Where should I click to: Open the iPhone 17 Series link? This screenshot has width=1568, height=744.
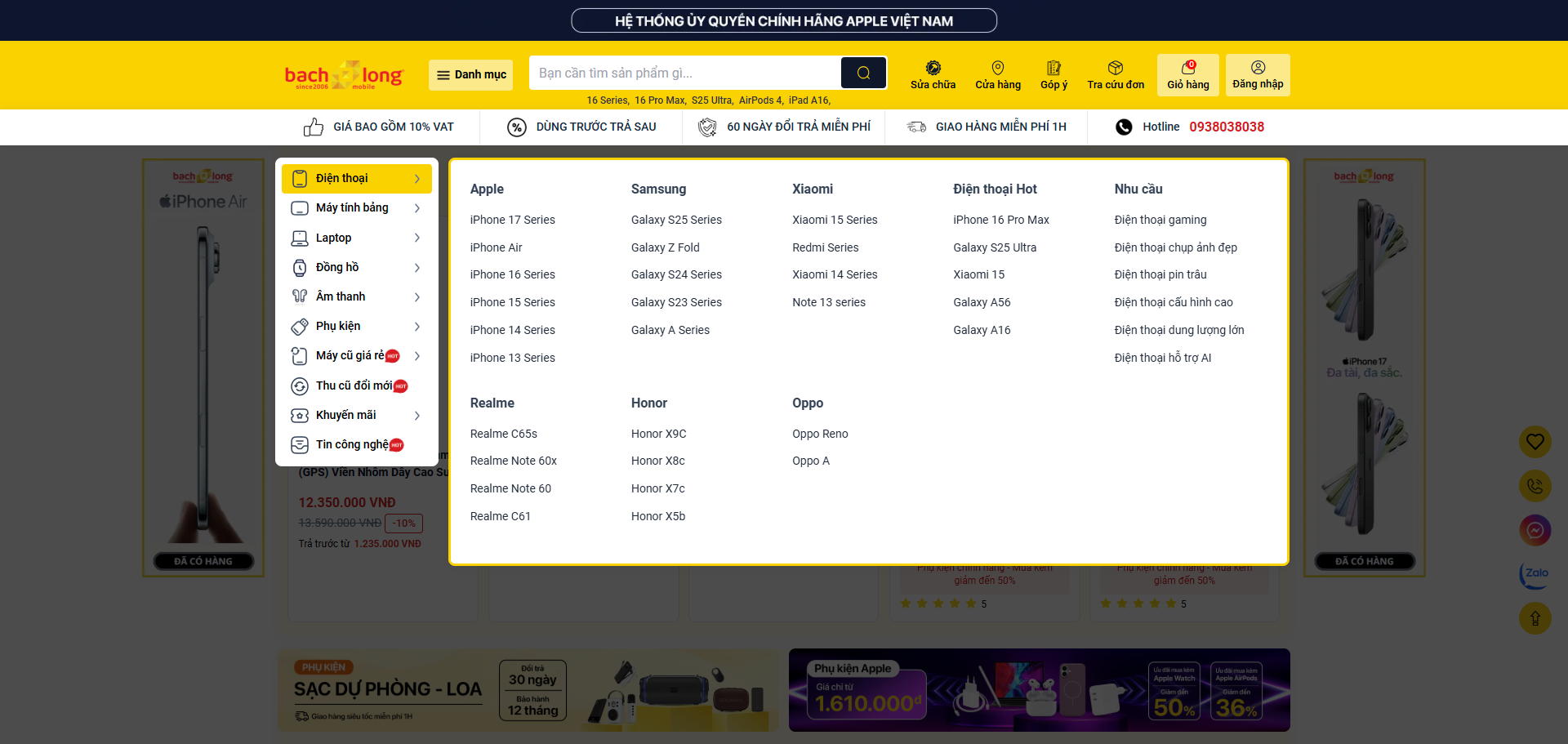pos(512,220)
